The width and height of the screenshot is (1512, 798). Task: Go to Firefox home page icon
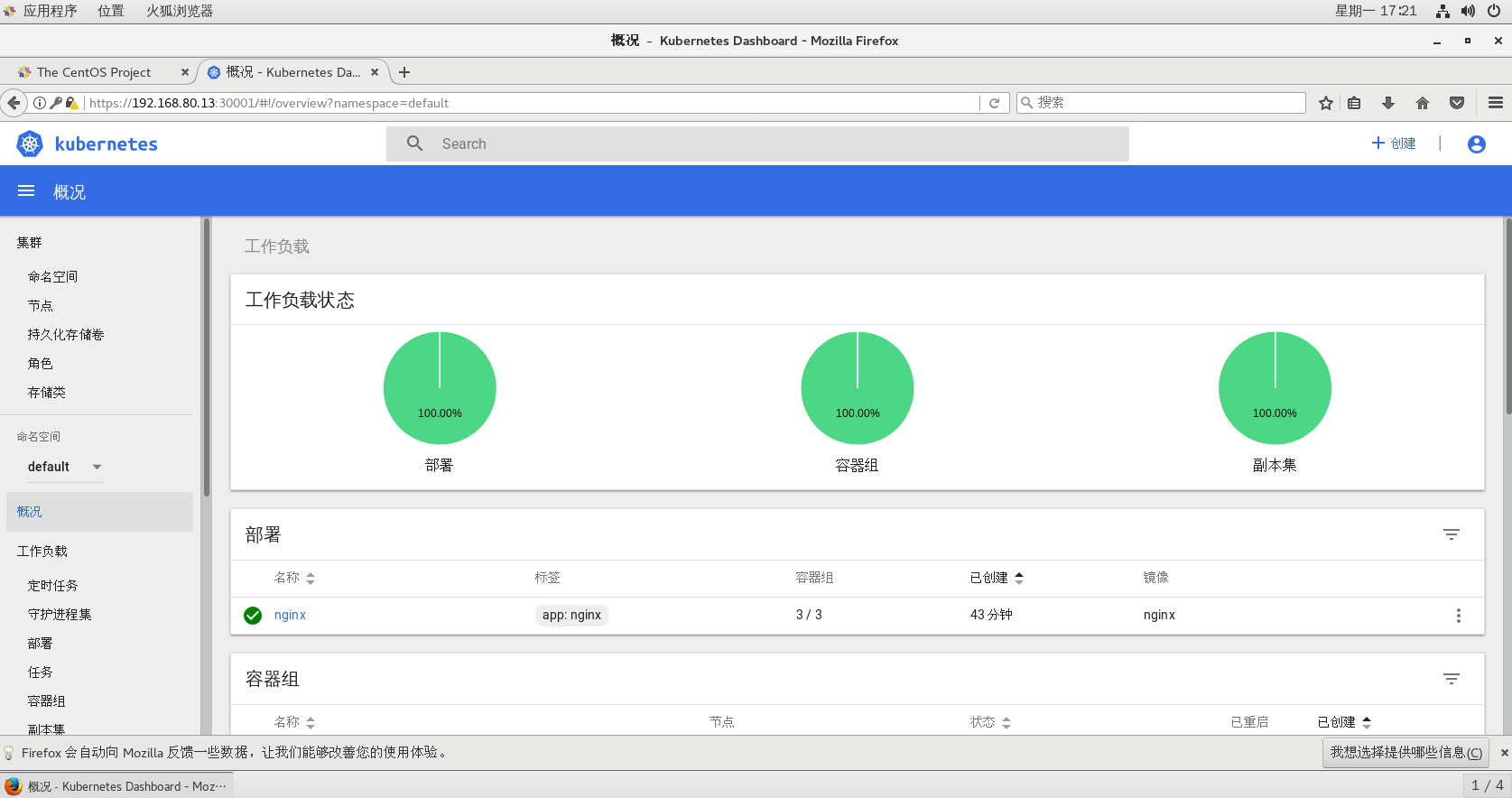pyautogui.click(x=1423, y=103)
